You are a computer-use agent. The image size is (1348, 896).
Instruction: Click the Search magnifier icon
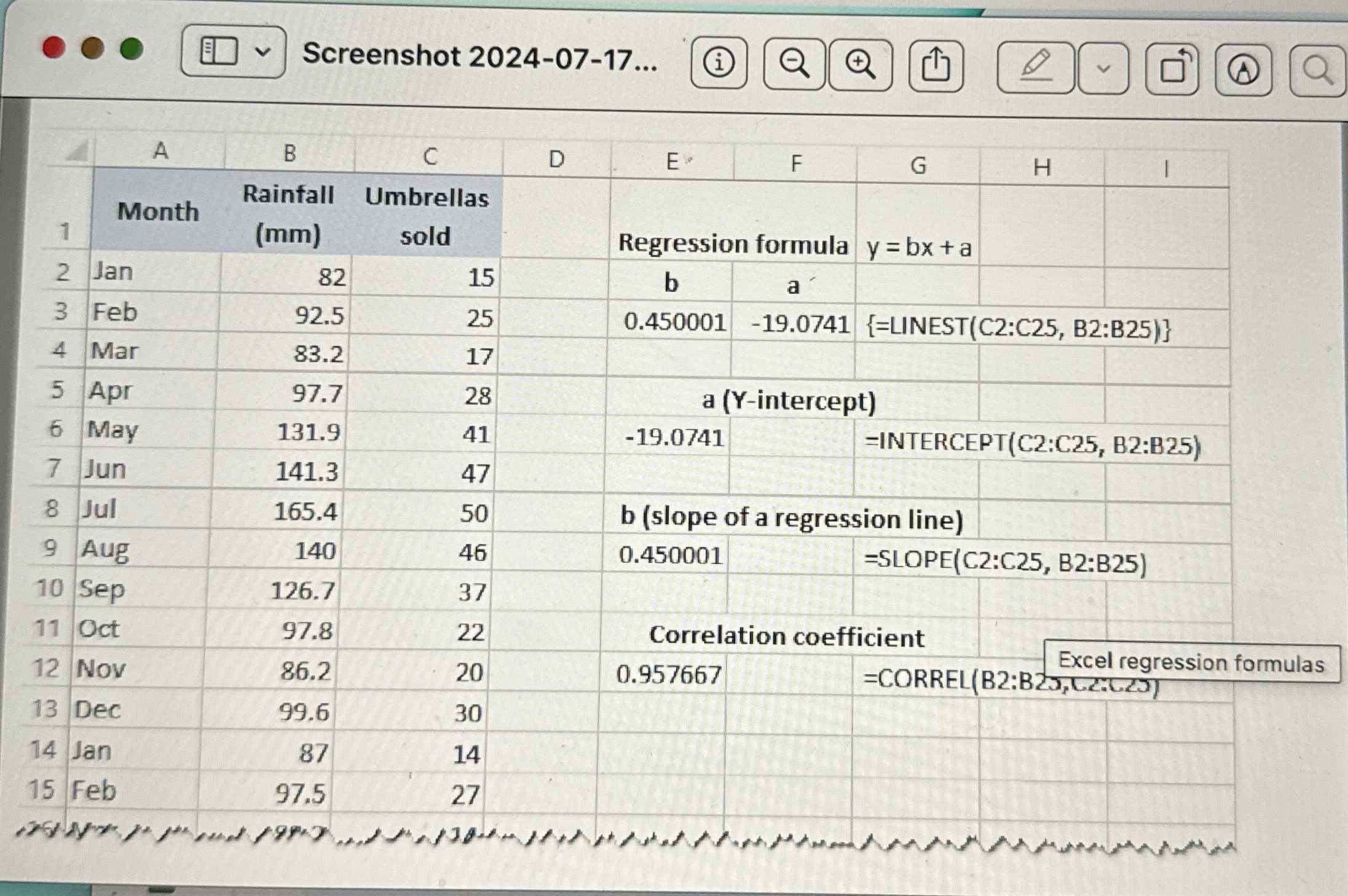pyautogui.click(x=1317, y=71)
